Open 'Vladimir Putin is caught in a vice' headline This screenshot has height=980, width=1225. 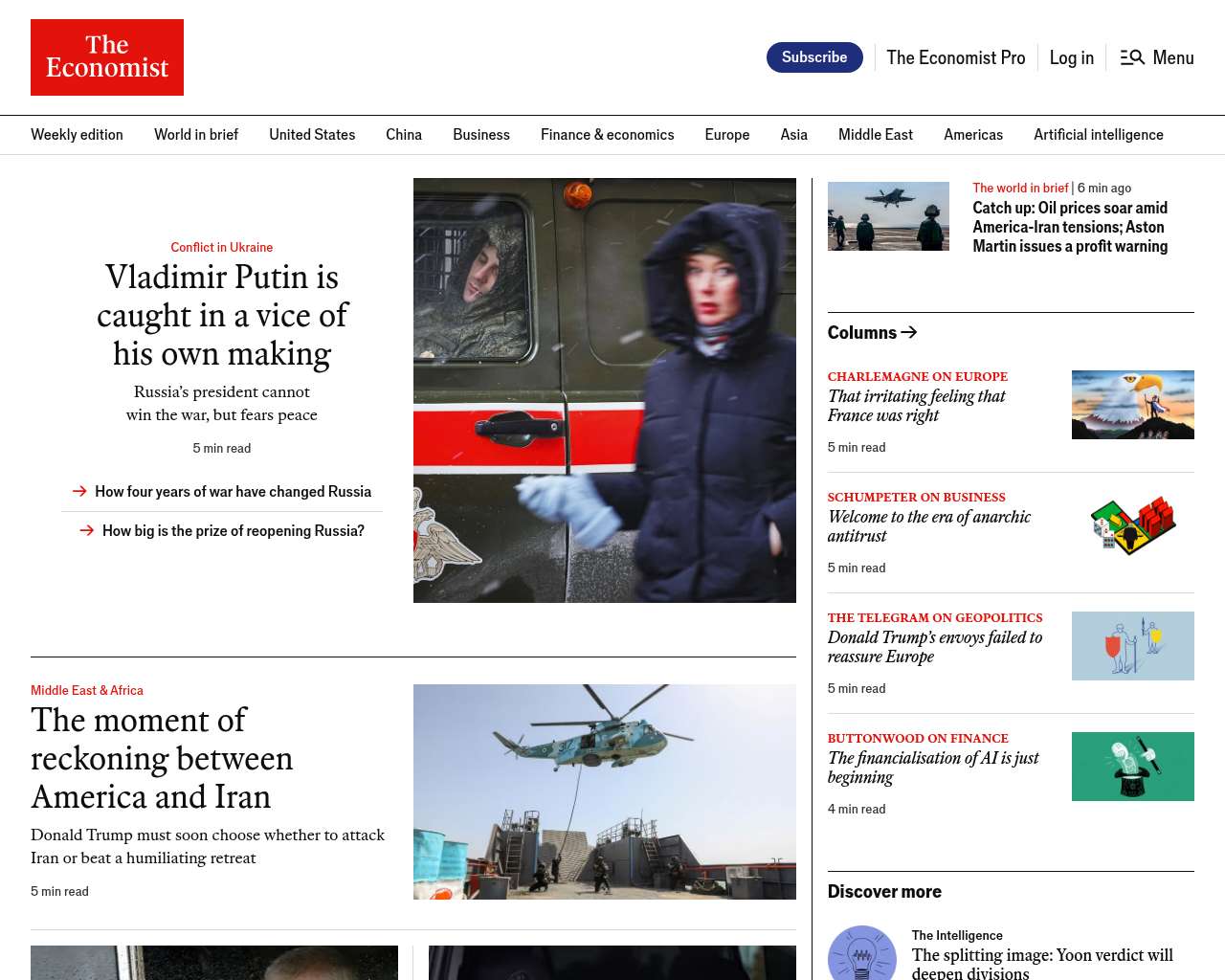coord(222,315)
